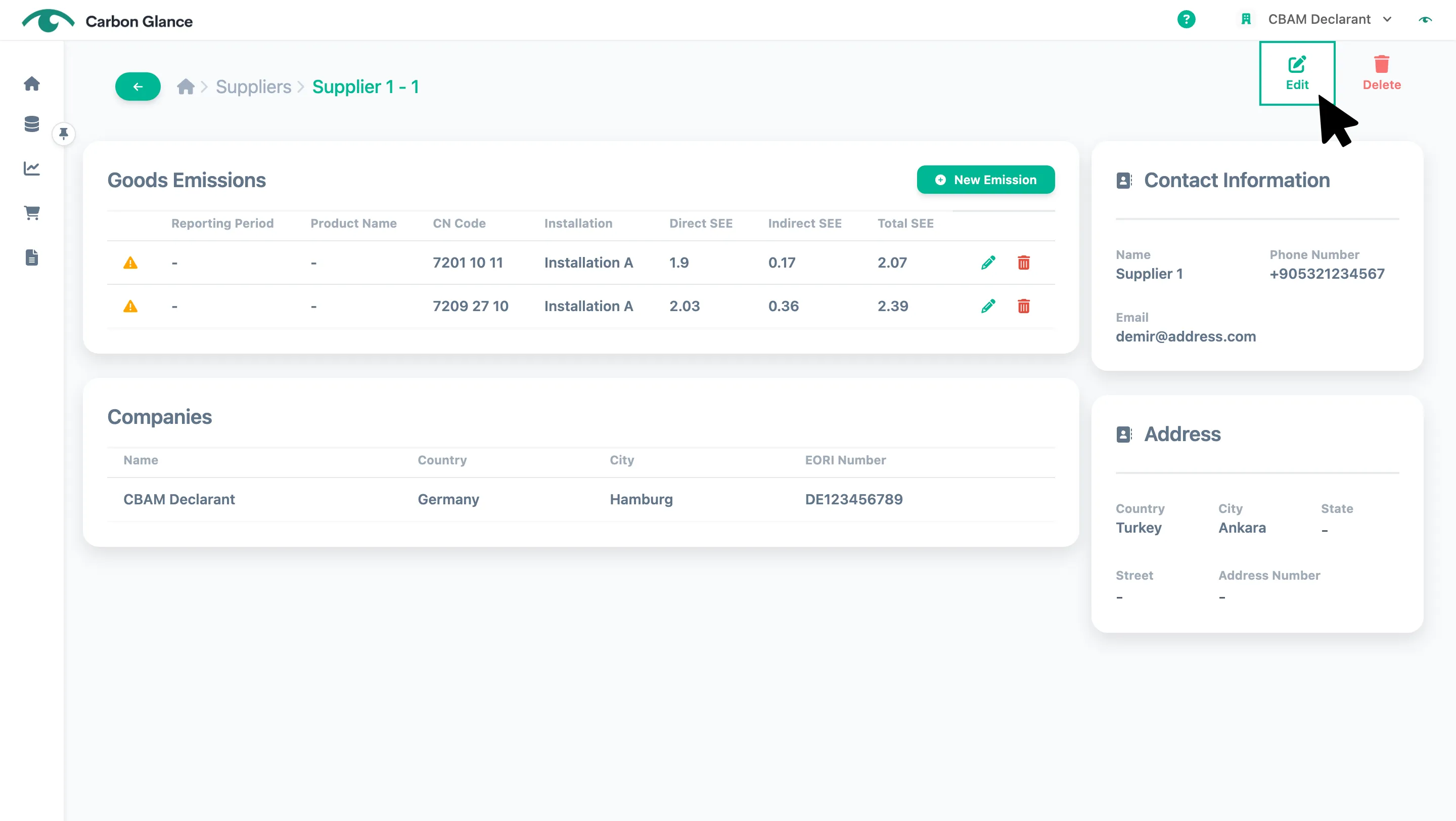Image resolution: width=1456 pixels, height=821 pixels.
Task: Click the Carbon Glance logo
Action: tap(107, 21)
